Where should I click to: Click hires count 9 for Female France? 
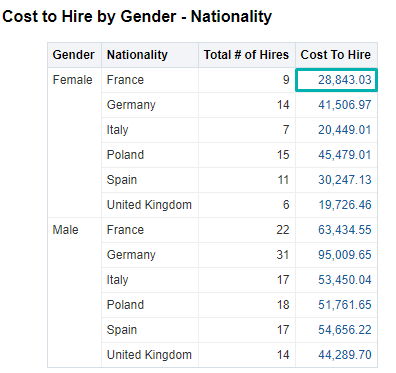(x=286, y=80)
